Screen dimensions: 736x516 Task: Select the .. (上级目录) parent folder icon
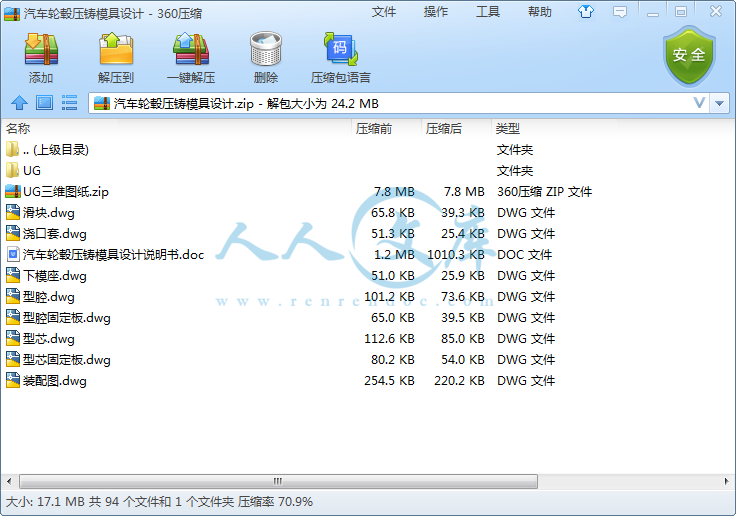coord(13,149)
